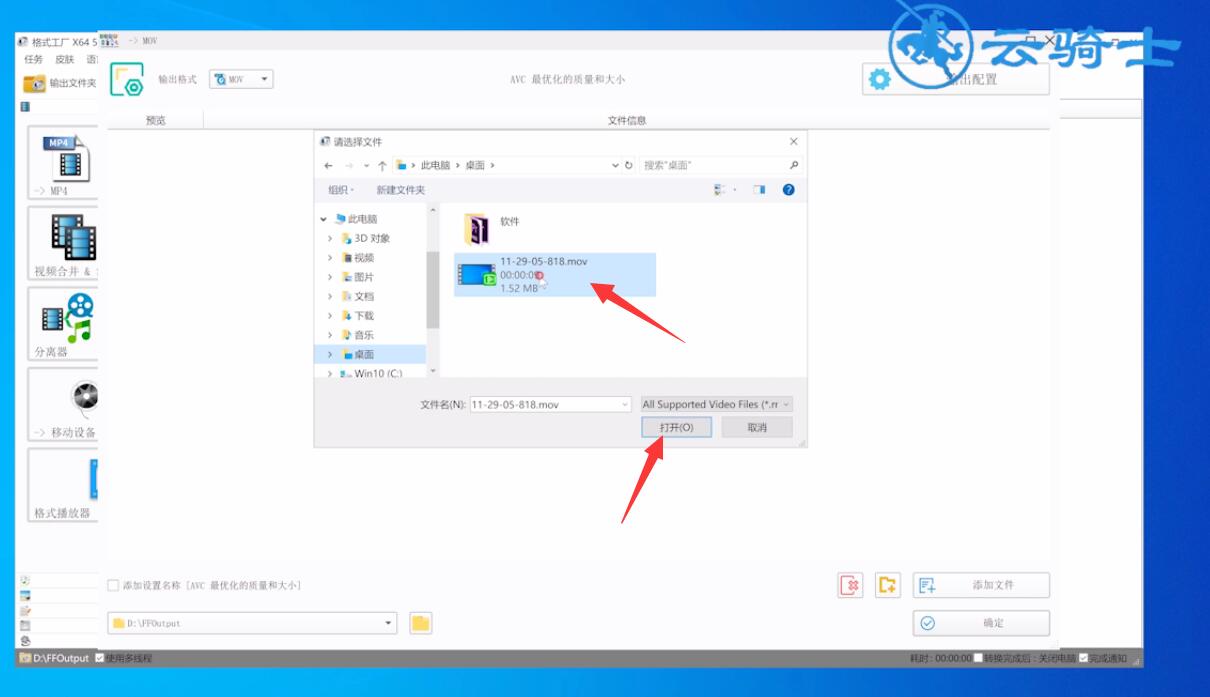This screenshot has height=697, width=1210.
Task: Click the red remove-file icon
Action: (x=850, y=585)
